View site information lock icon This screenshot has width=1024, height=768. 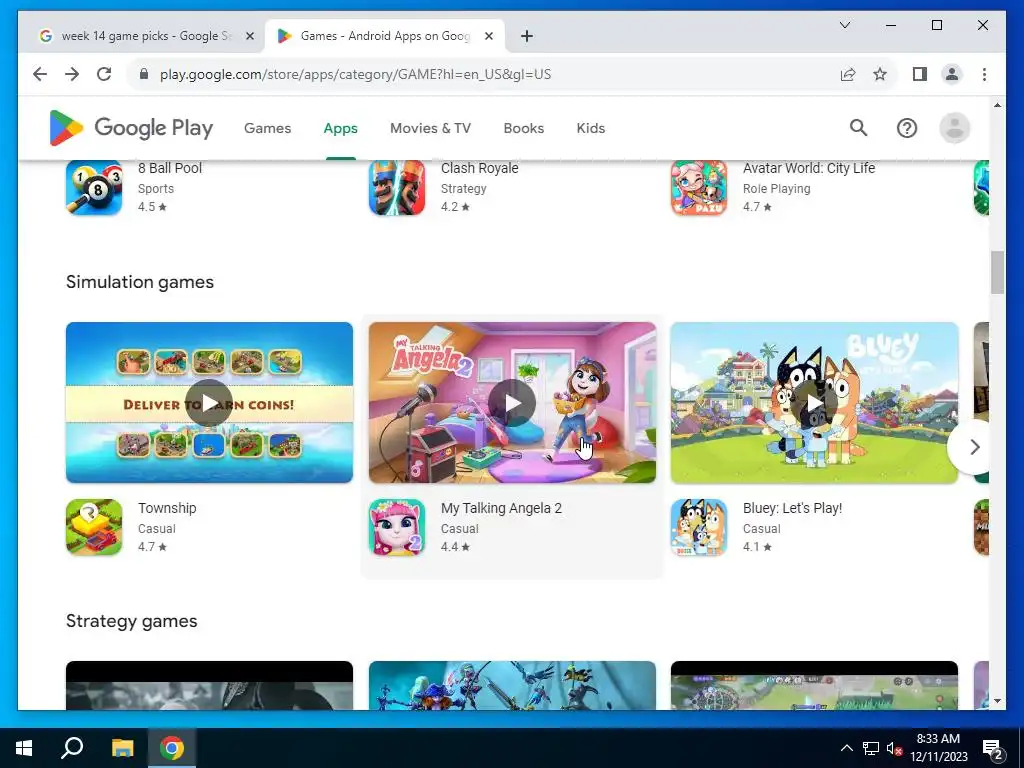pos(144,74)
